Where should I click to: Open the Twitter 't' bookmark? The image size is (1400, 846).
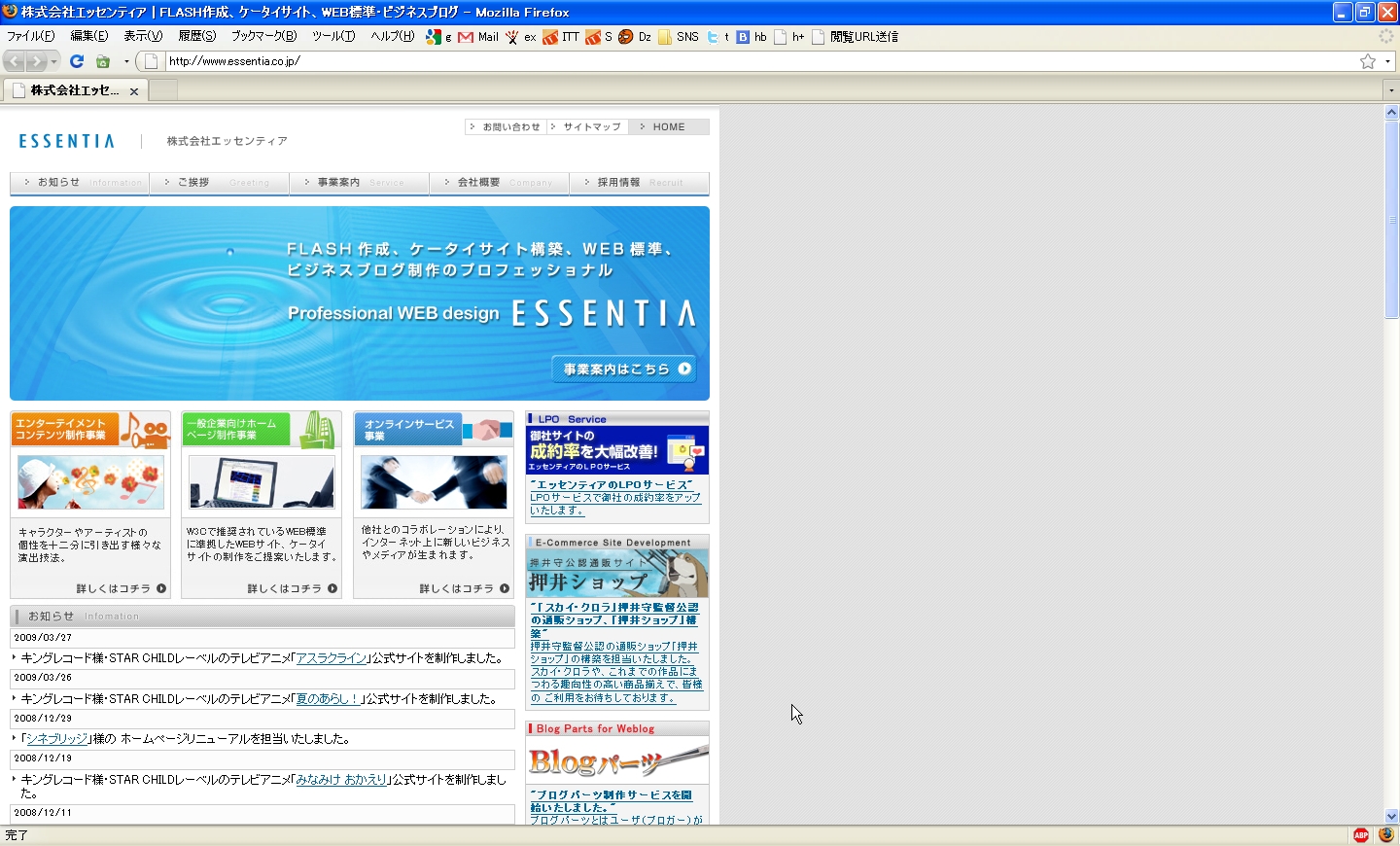click(x=717, y=37)
